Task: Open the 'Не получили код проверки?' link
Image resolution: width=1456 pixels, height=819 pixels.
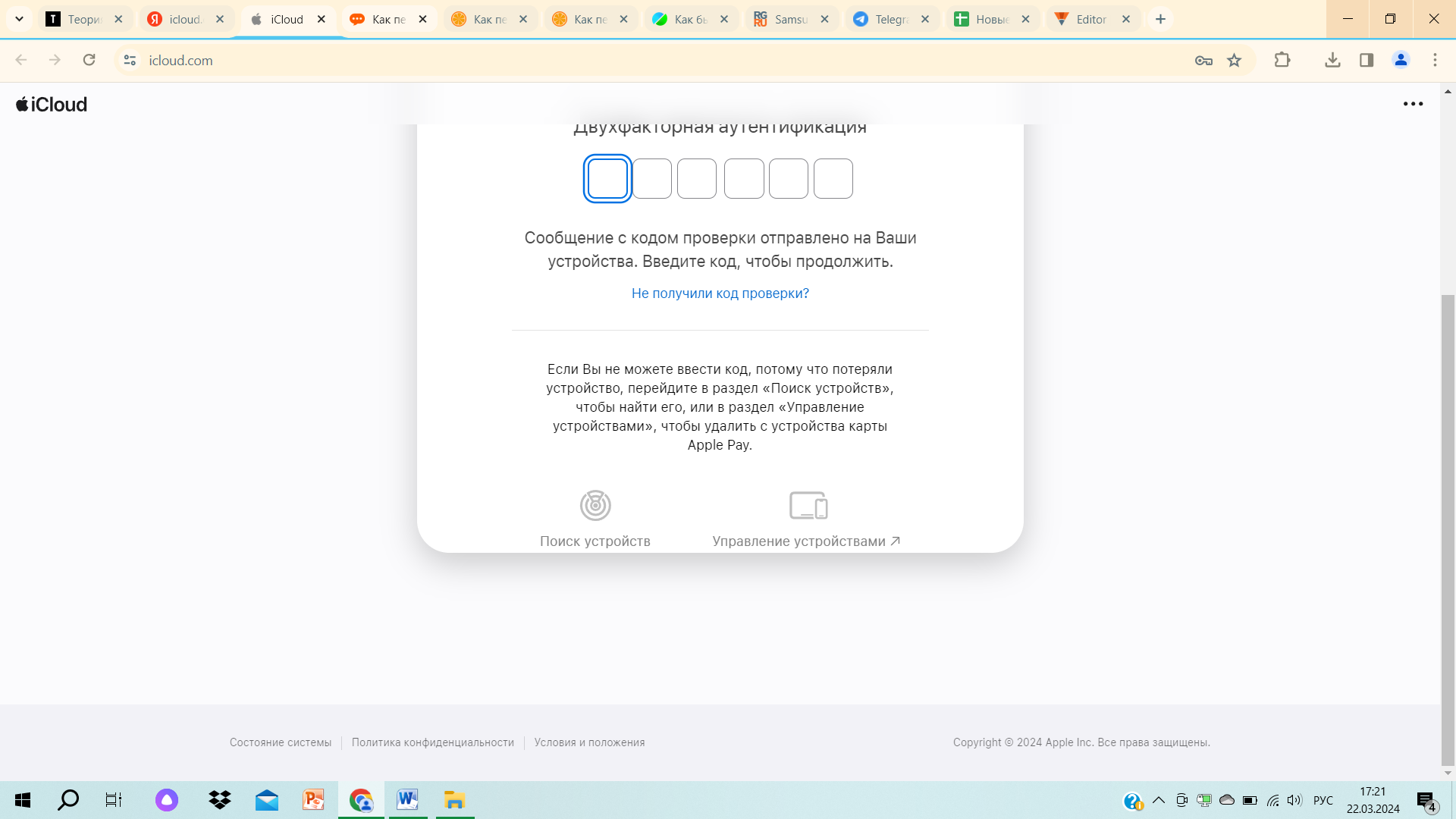Action: pyautogui.click(x=720, y=293)
